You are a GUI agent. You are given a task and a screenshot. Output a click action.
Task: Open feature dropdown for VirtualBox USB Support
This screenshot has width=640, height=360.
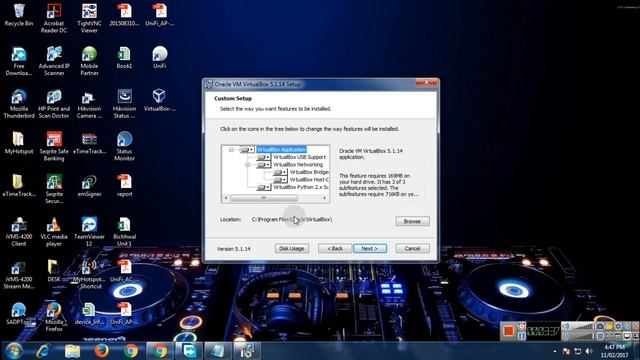pos(264,157)
